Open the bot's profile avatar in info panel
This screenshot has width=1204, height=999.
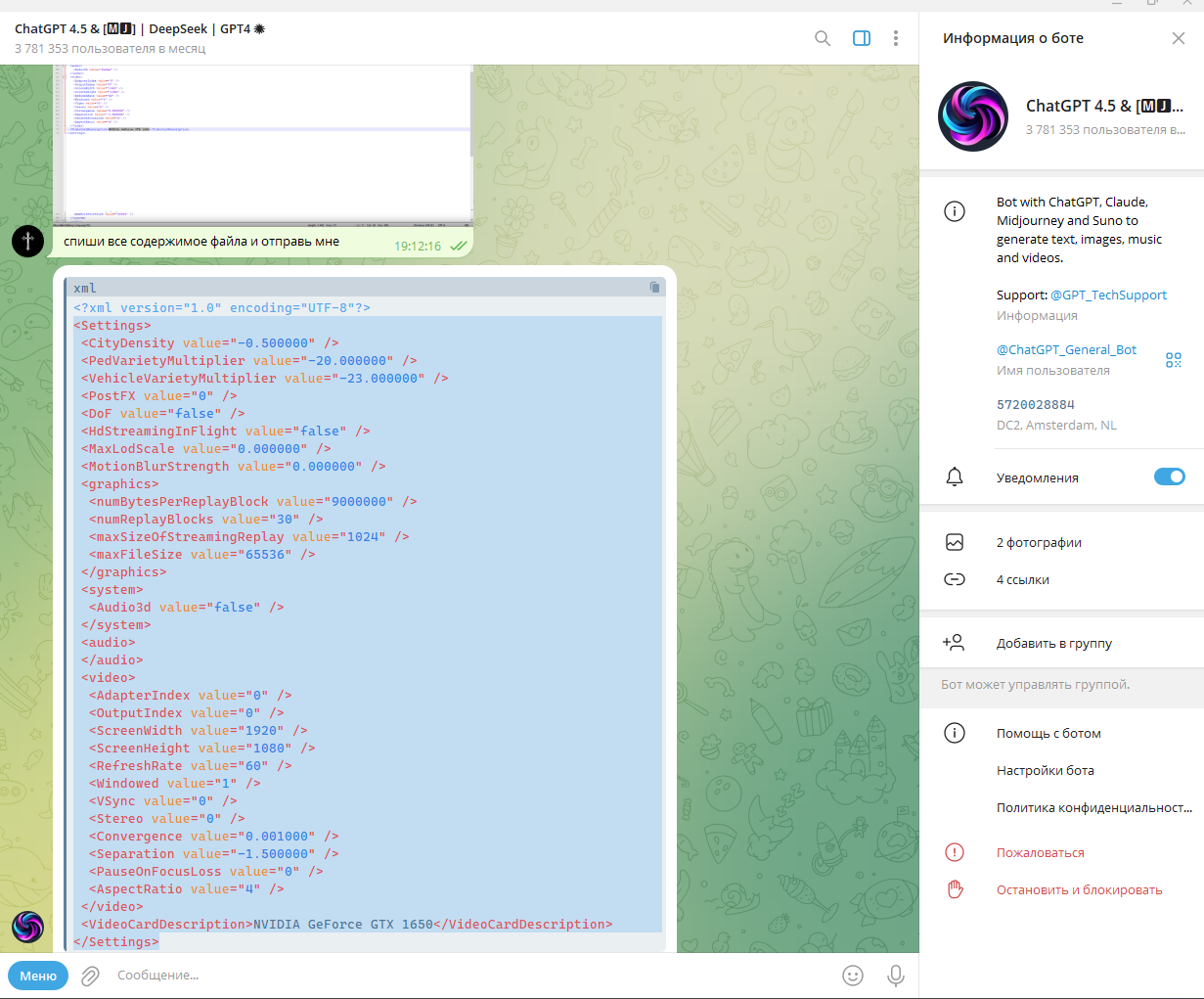pos(973,116)
